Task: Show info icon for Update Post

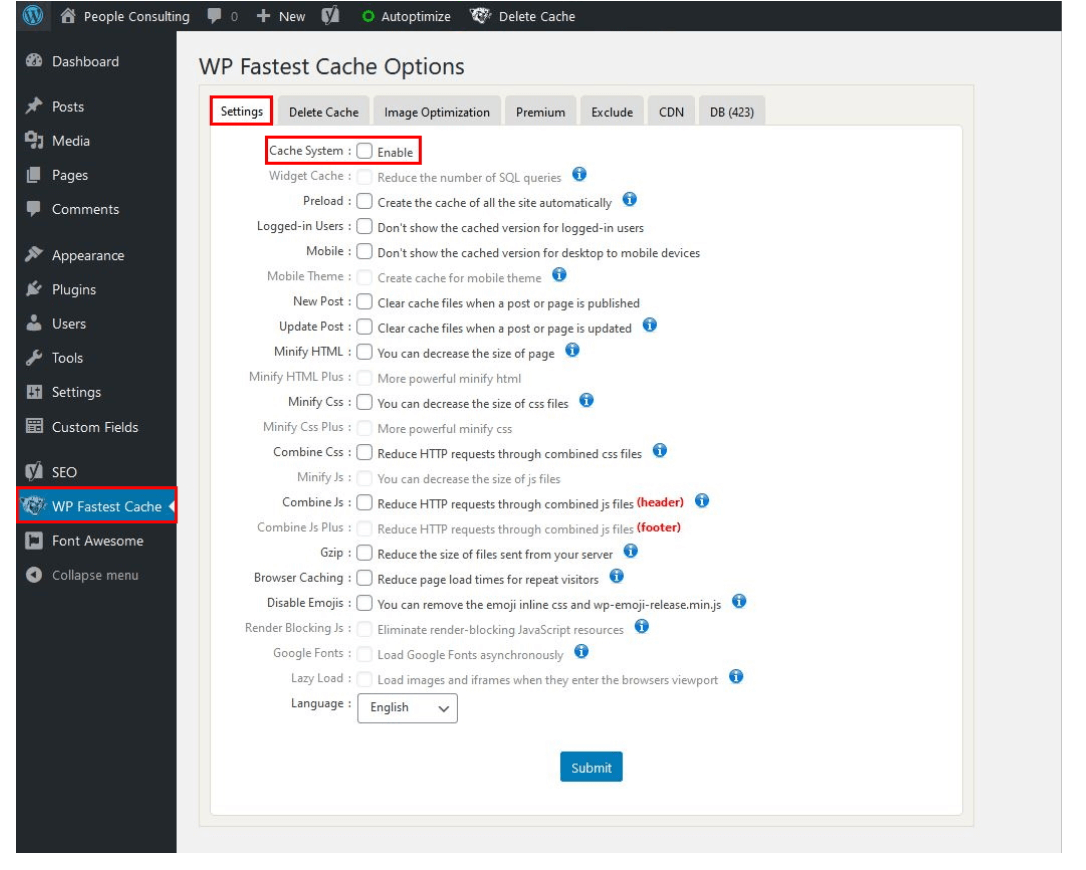Action: [650, 325]
